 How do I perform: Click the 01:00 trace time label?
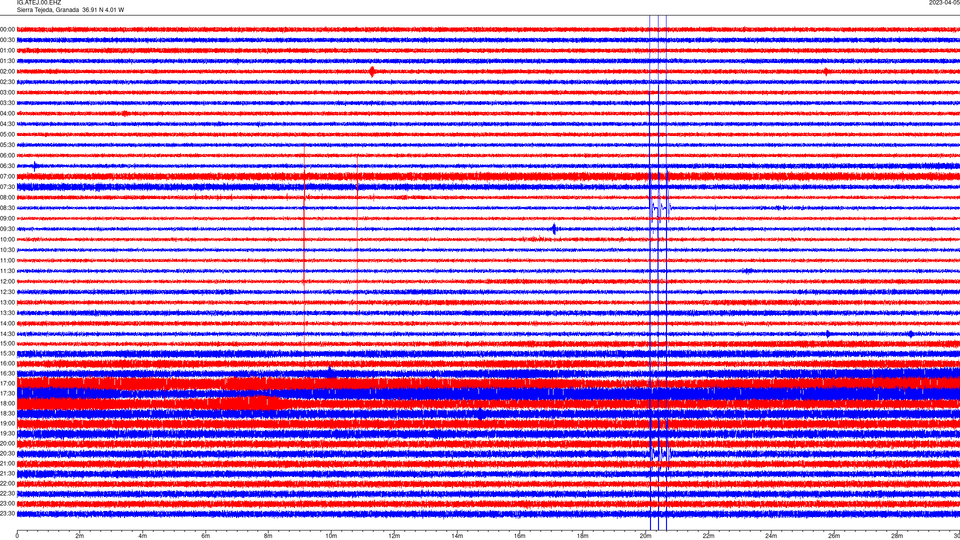(7, 50)
